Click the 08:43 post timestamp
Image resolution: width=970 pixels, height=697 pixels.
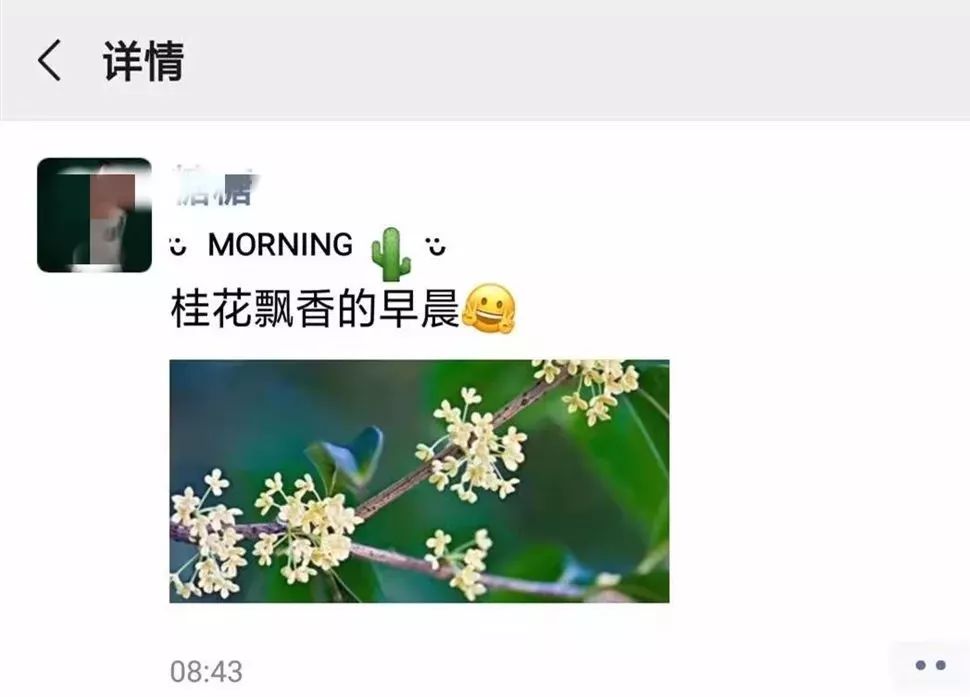click(x=206, y=672)
